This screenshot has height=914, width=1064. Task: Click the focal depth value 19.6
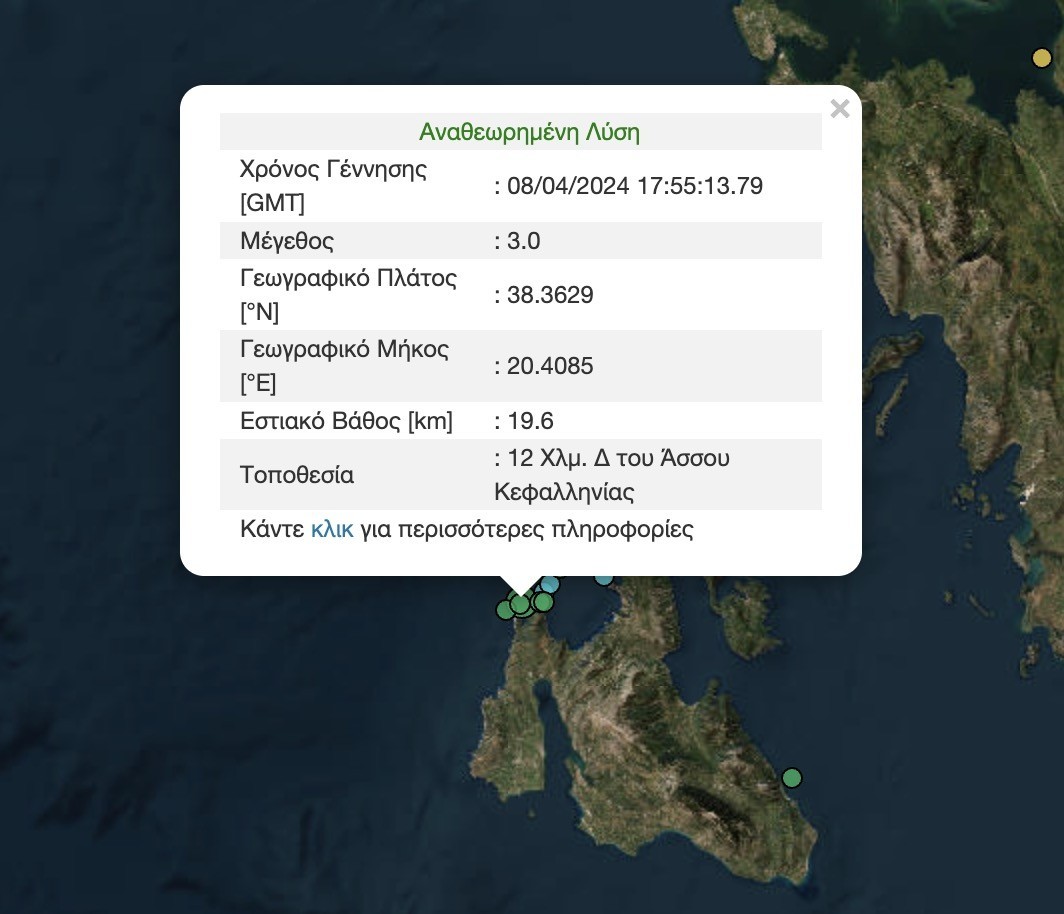pyautogui.click(x=531, y=421)
